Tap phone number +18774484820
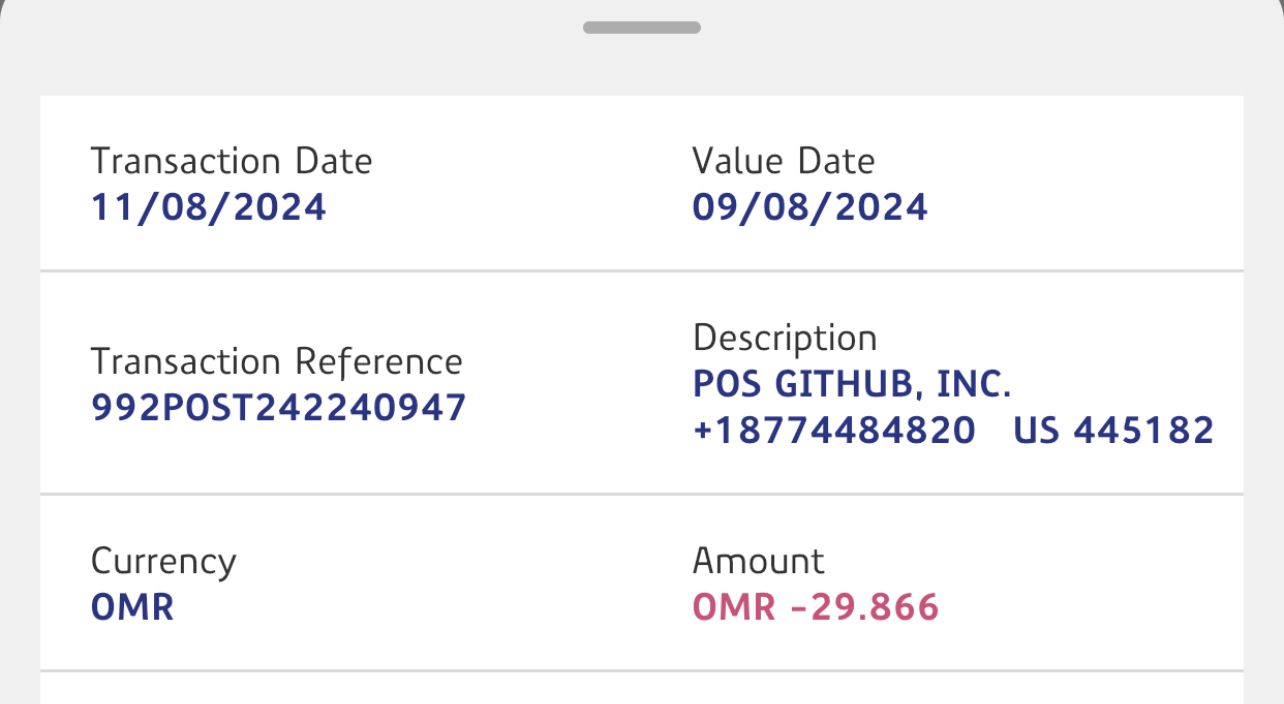 [x=833, y=431]
